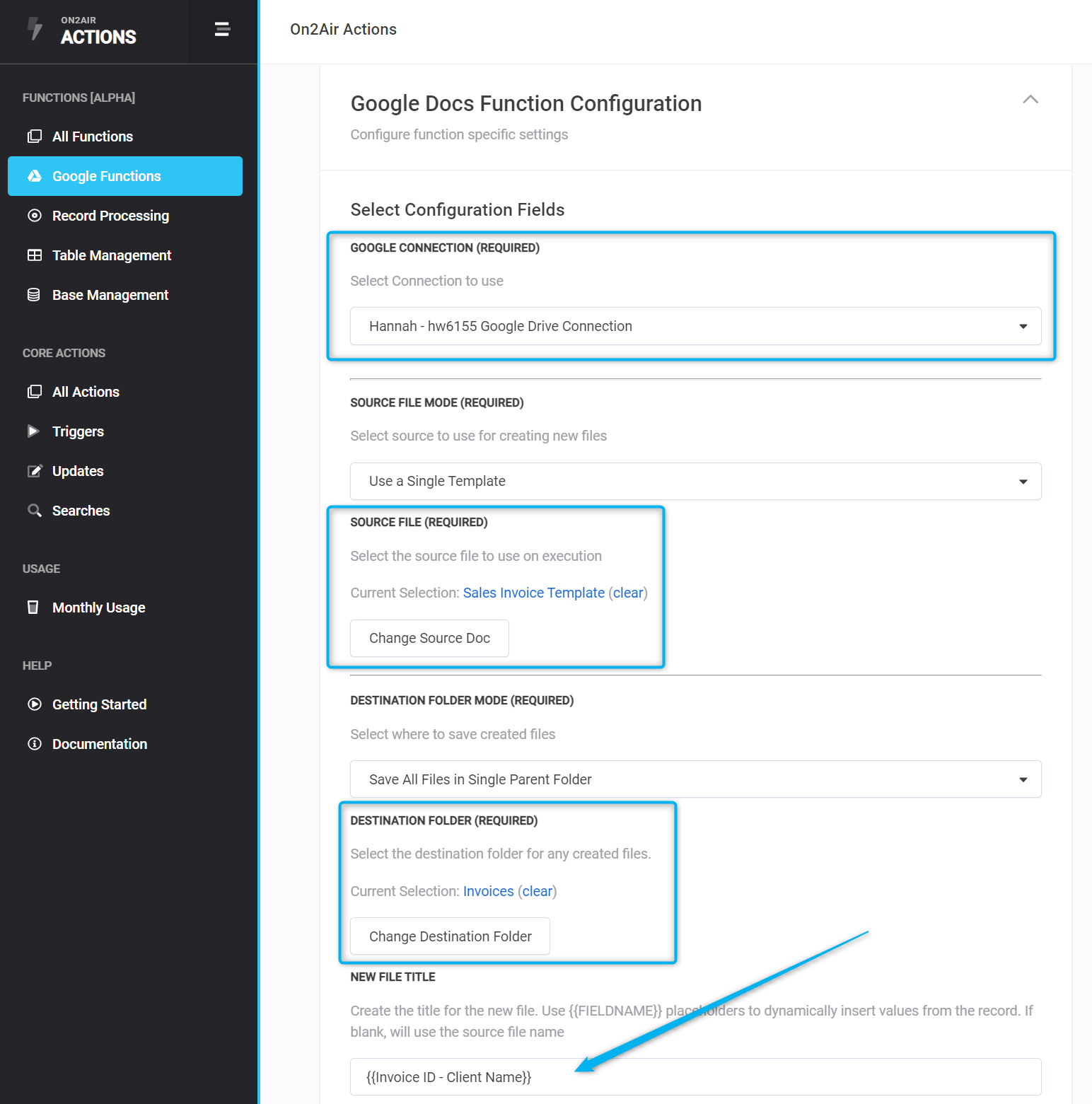The height and width of the screenshot is (1104, 1092).
Task: Click the Change Destination Folder button
Action: coord(449,936)
